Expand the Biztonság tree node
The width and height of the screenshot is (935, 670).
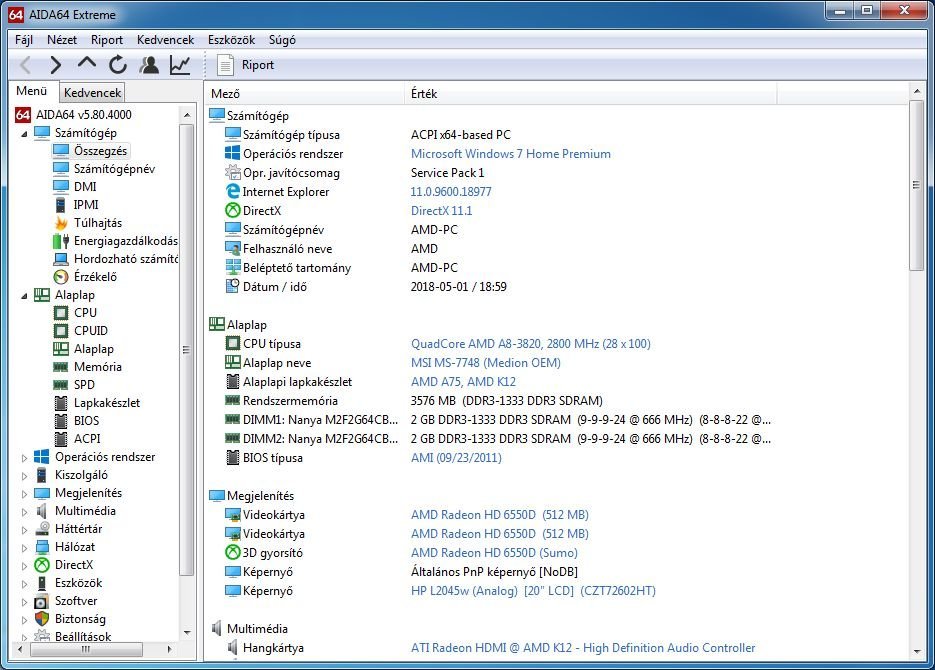24,619
